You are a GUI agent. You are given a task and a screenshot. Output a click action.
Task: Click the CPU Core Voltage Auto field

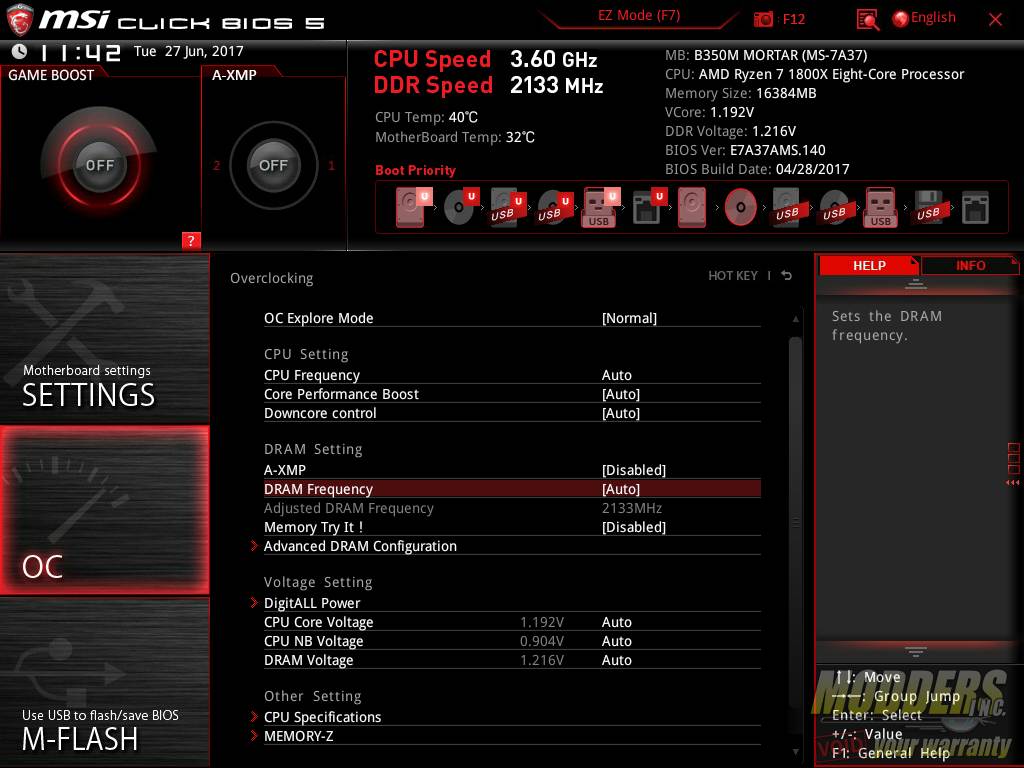point(616,622)
